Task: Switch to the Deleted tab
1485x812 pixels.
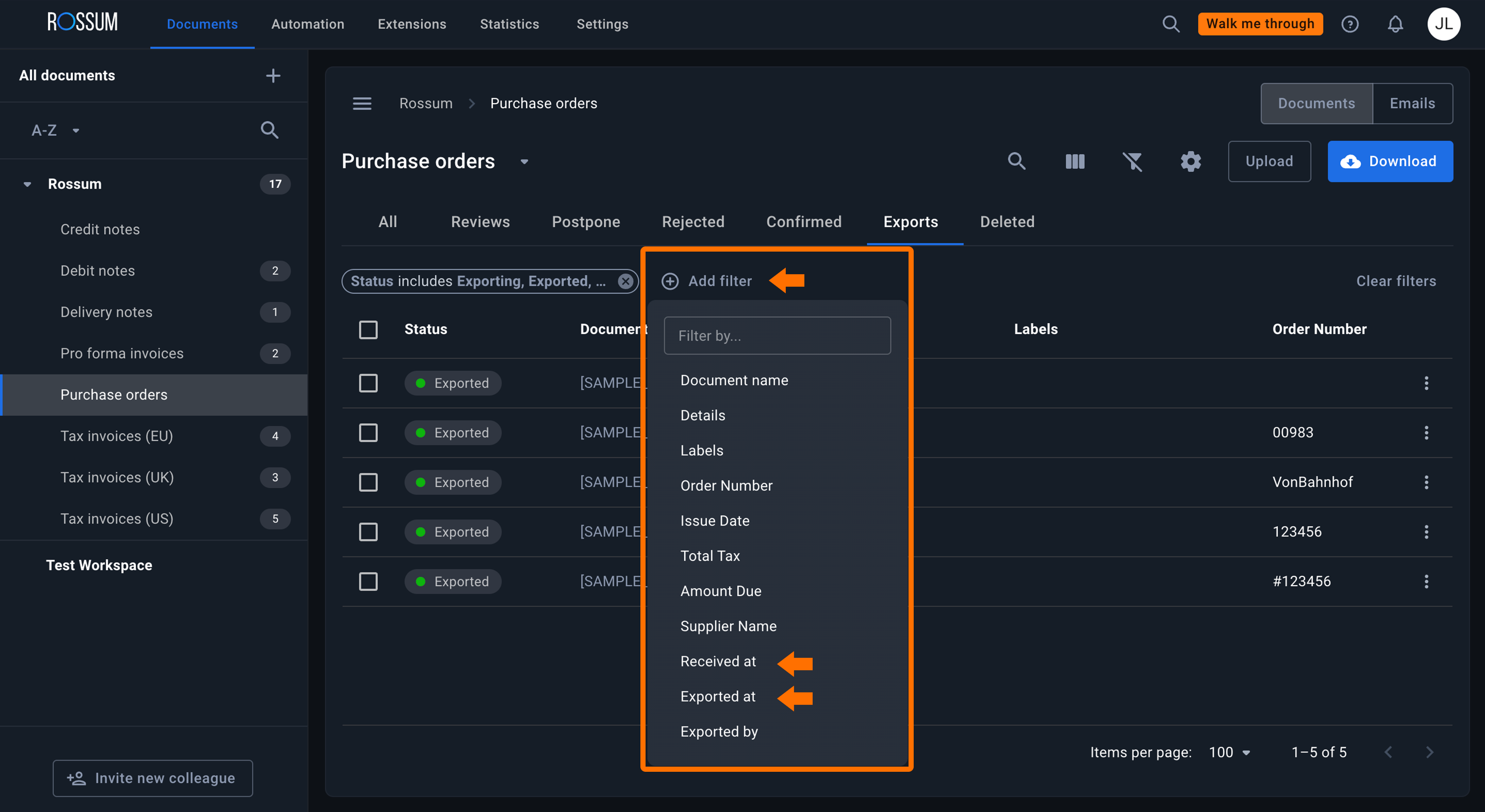Action: (1007, 222)
